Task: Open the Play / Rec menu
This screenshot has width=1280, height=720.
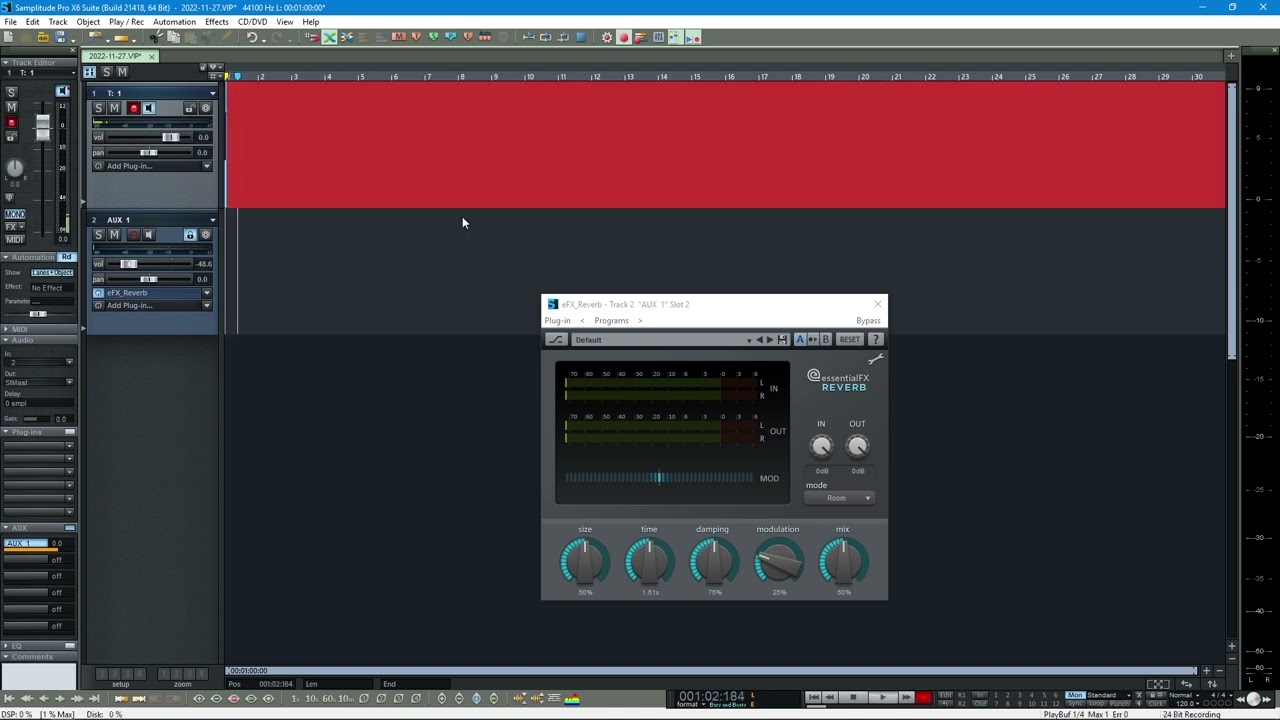Action: (126, 22)
